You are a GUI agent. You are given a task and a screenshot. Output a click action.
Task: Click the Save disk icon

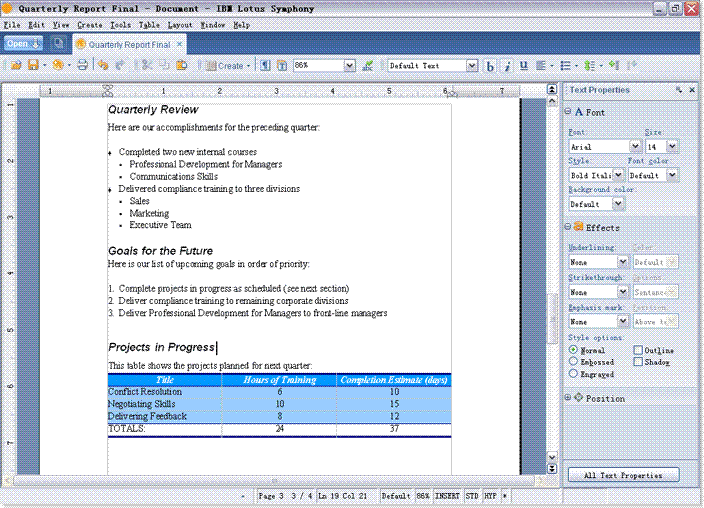coord(33,65)
